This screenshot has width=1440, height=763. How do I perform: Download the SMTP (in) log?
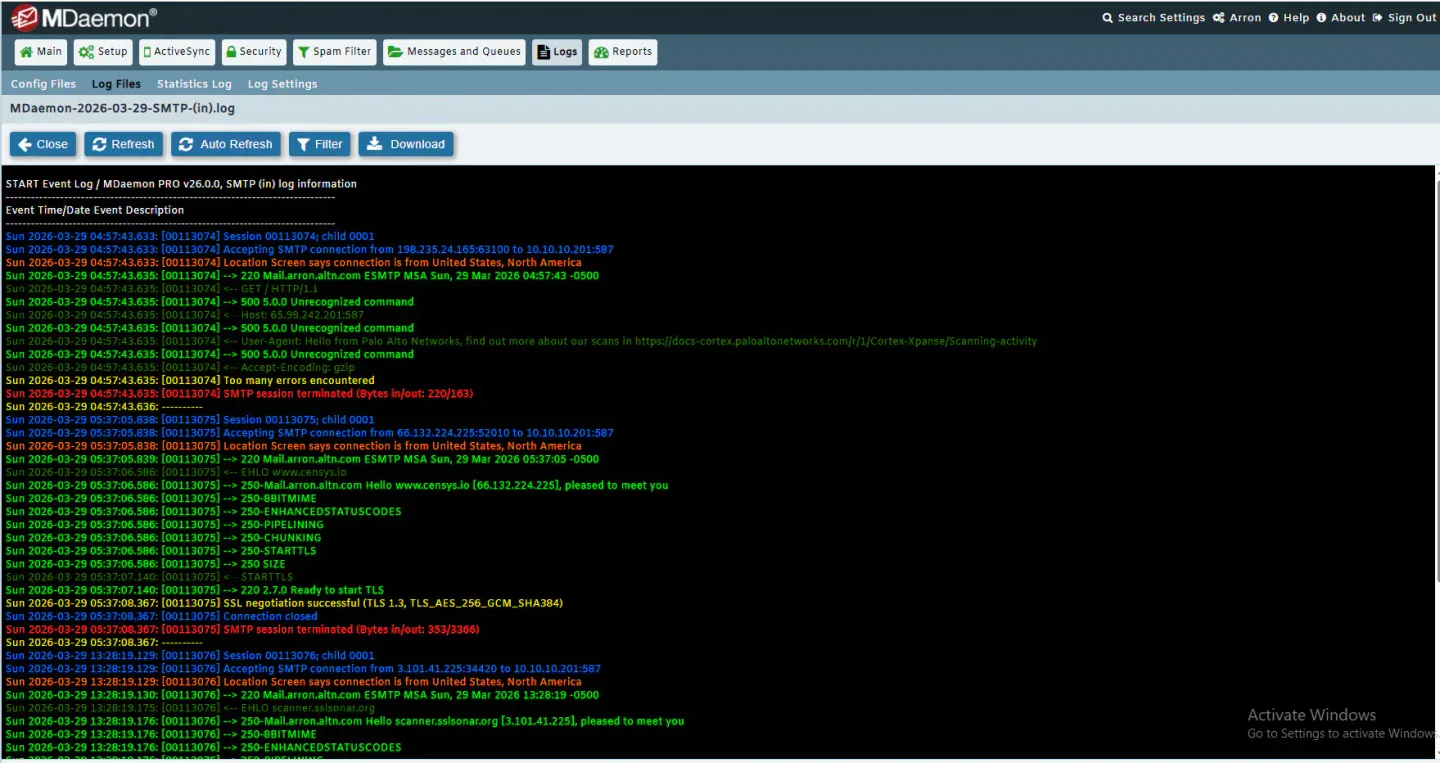coord(406,144)
